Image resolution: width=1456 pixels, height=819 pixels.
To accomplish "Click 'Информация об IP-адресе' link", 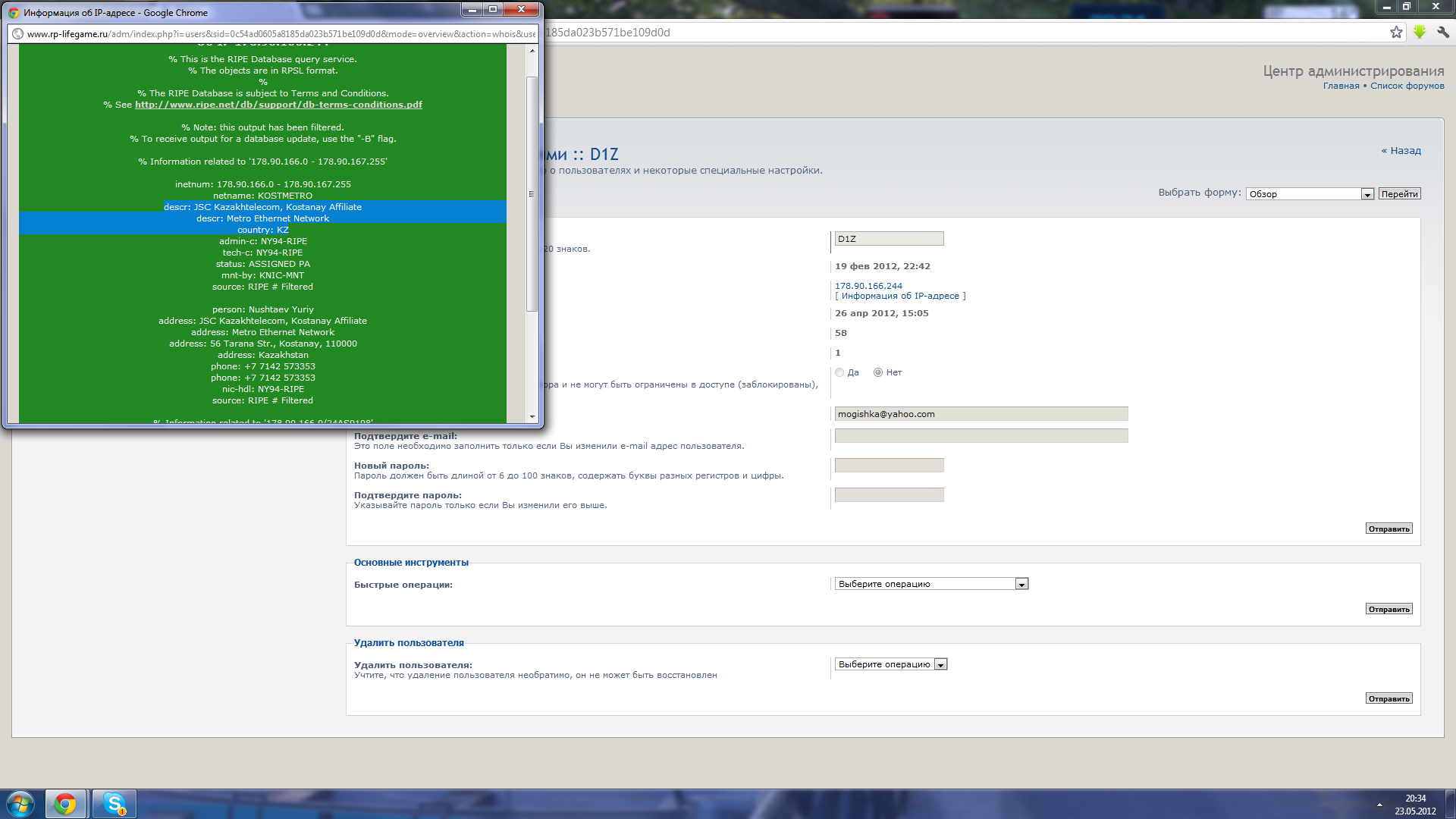I will (x=900, y=296).
